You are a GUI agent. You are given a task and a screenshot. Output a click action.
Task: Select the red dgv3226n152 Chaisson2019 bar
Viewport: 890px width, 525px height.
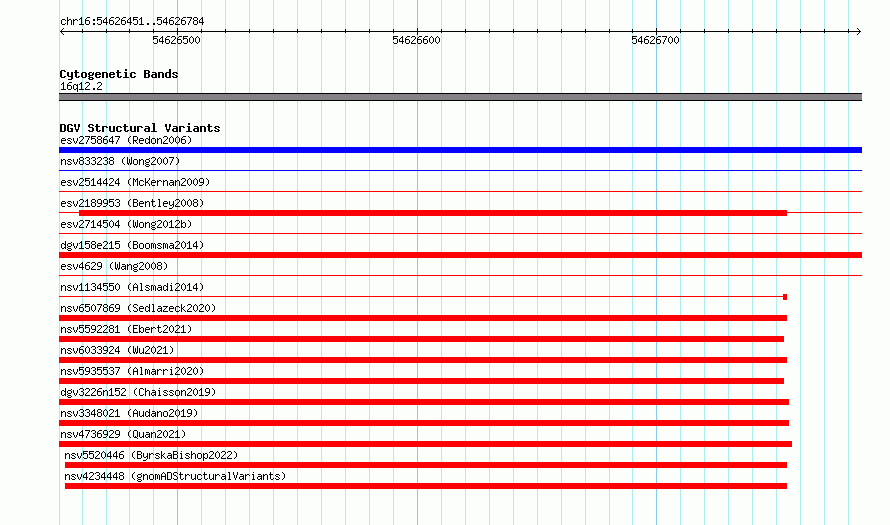[x=424, y=402]
